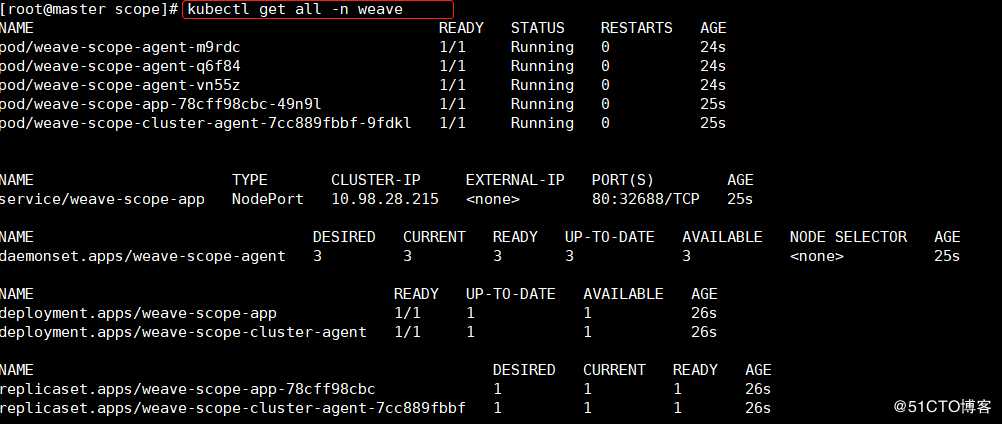Click the PORT(S) column header

623,180
